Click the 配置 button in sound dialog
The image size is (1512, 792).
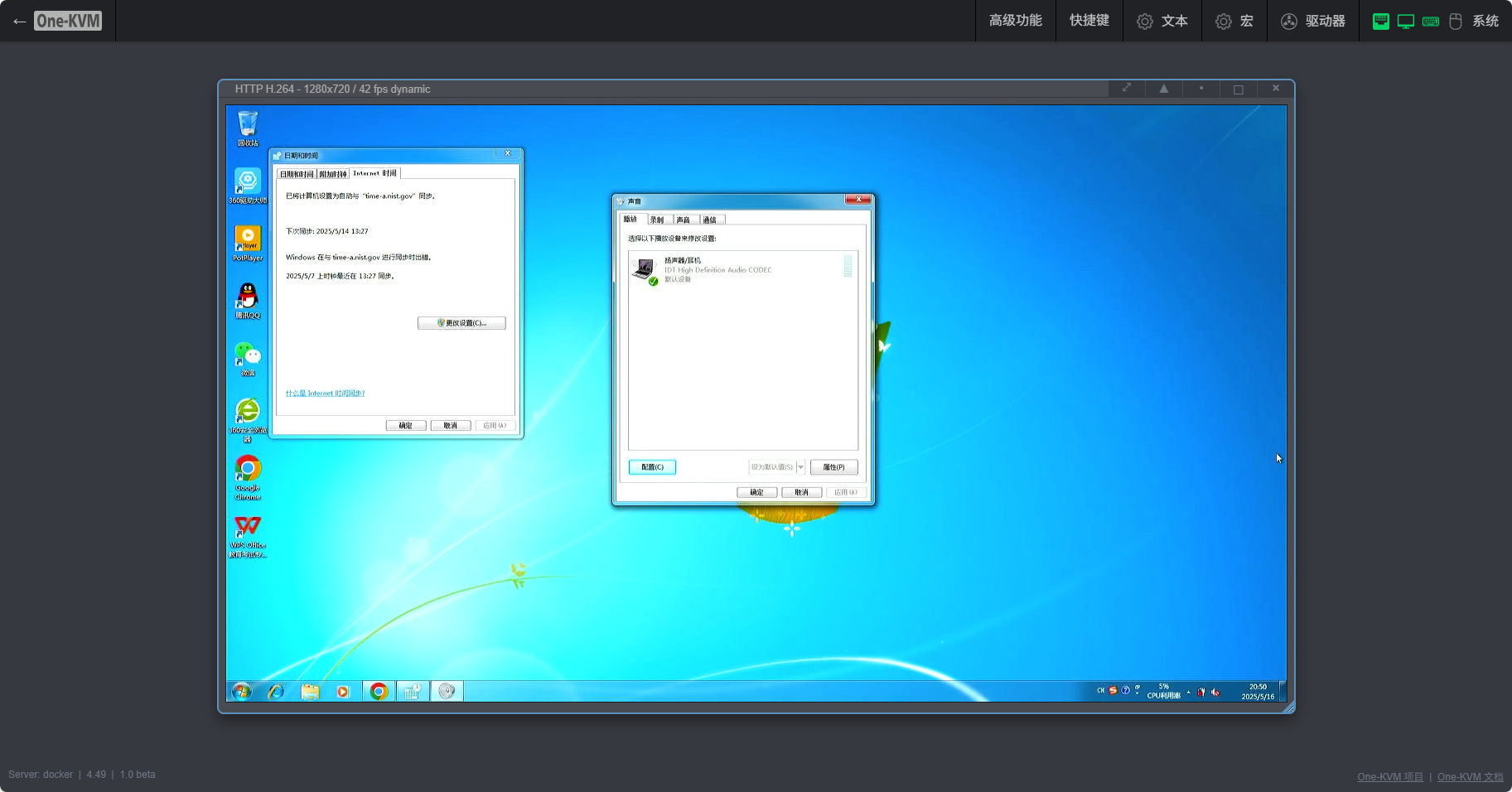(652, 467)
